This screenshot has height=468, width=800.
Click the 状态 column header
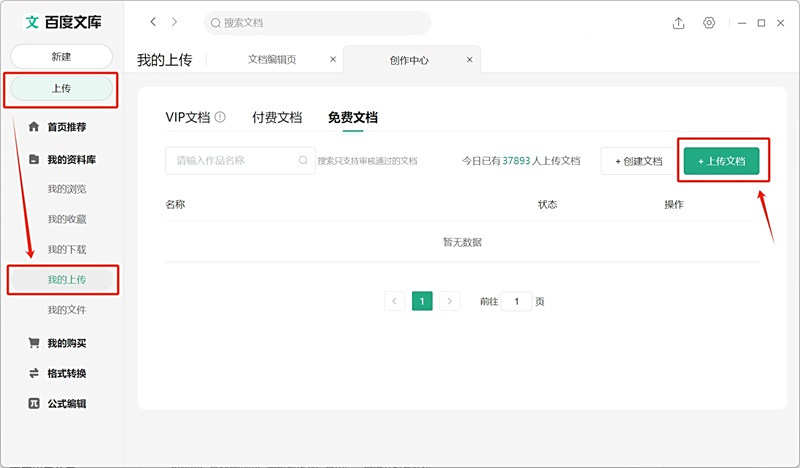pos(547,204)
